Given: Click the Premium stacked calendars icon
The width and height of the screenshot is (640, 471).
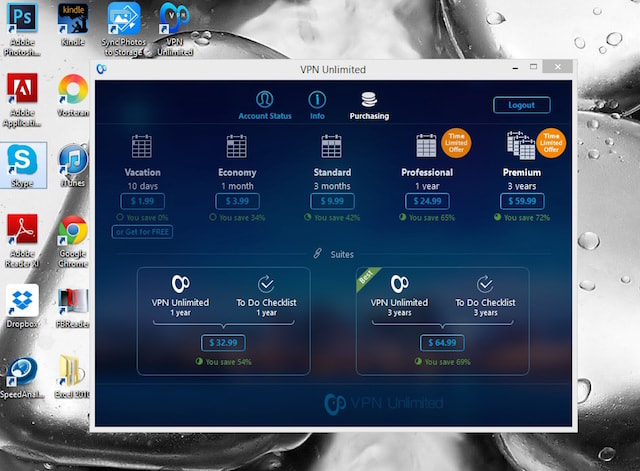Looking at the screenshot, I should pos(521,145).
